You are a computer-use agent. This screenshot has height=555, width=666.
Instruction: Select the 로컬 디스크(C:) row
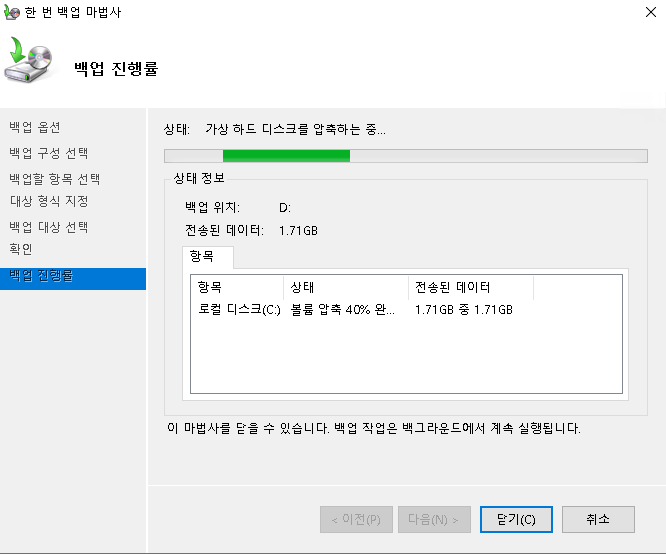pyautogui.click(x=240, y=311)
